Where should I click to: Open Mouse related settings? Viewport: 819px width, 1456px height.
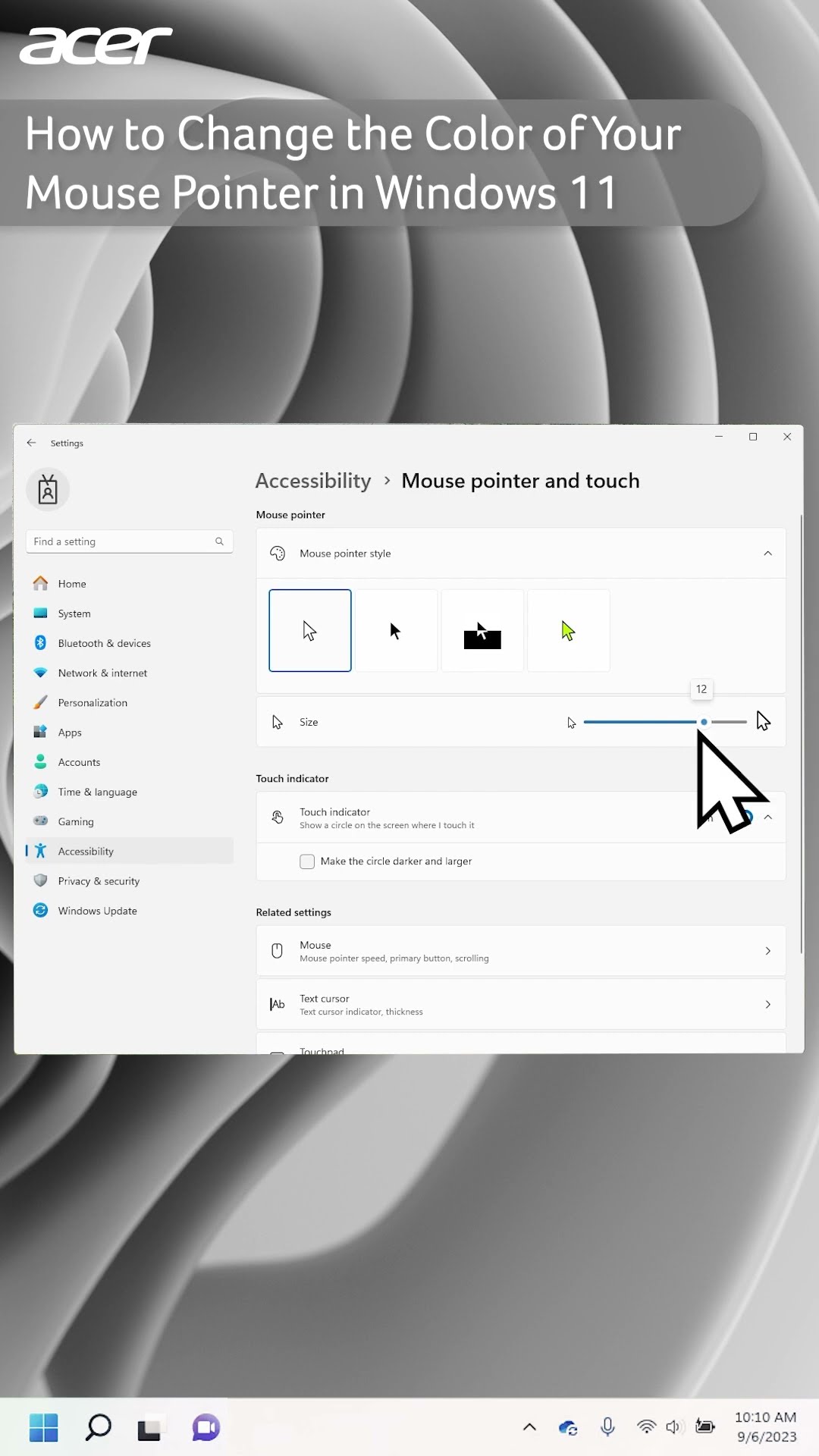coord(521,951)
